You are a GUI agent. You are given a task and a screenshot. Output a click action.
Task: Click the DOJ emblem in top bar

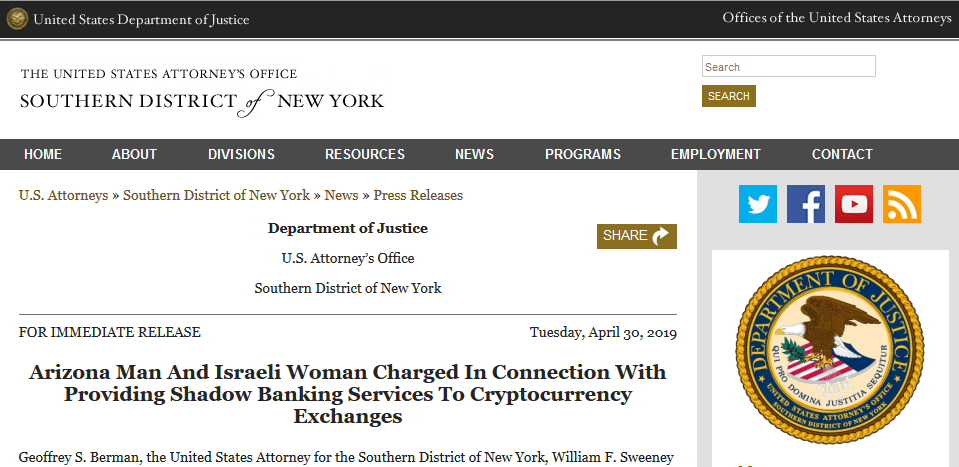click(17, 19)
